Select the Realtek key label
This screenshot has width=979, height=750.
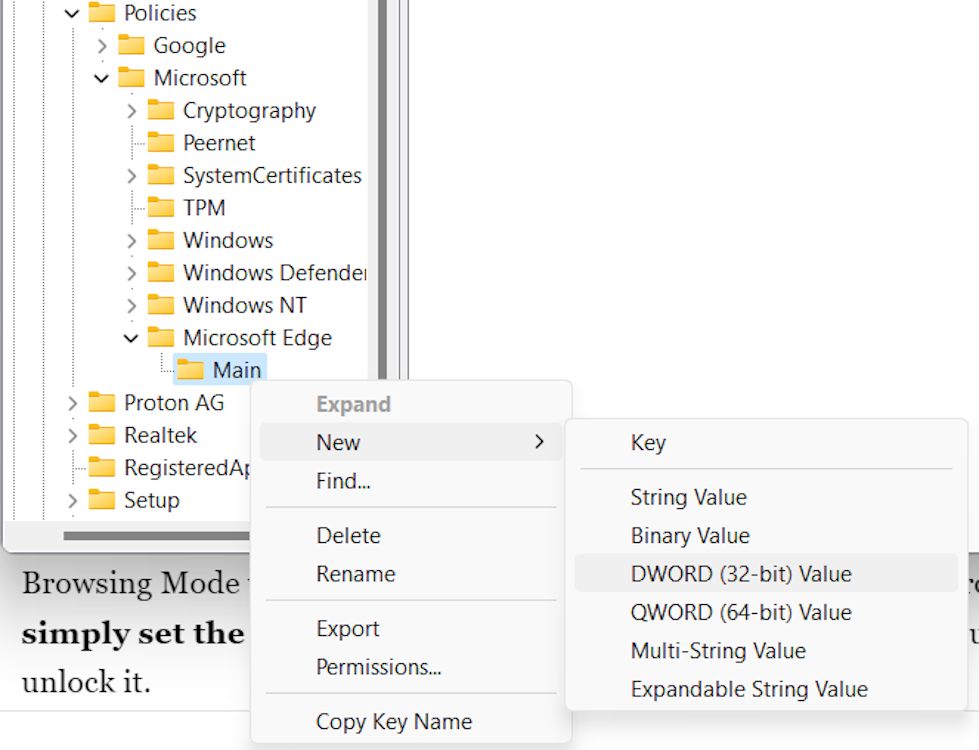[160, 435]
